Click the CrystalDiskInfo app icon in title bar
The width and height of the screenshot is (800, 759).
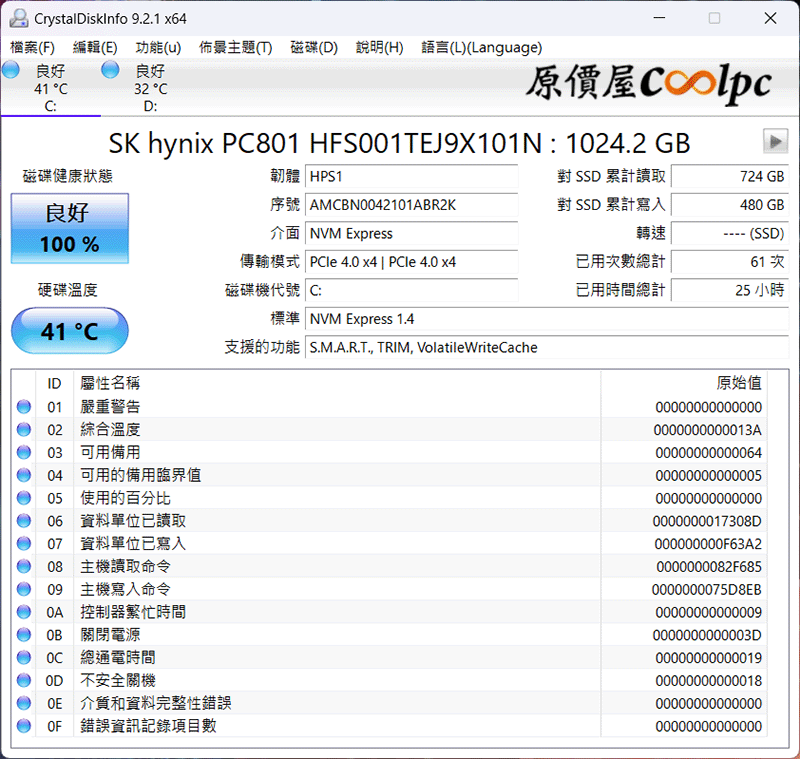pyautogui.click(x=19, y=18)
